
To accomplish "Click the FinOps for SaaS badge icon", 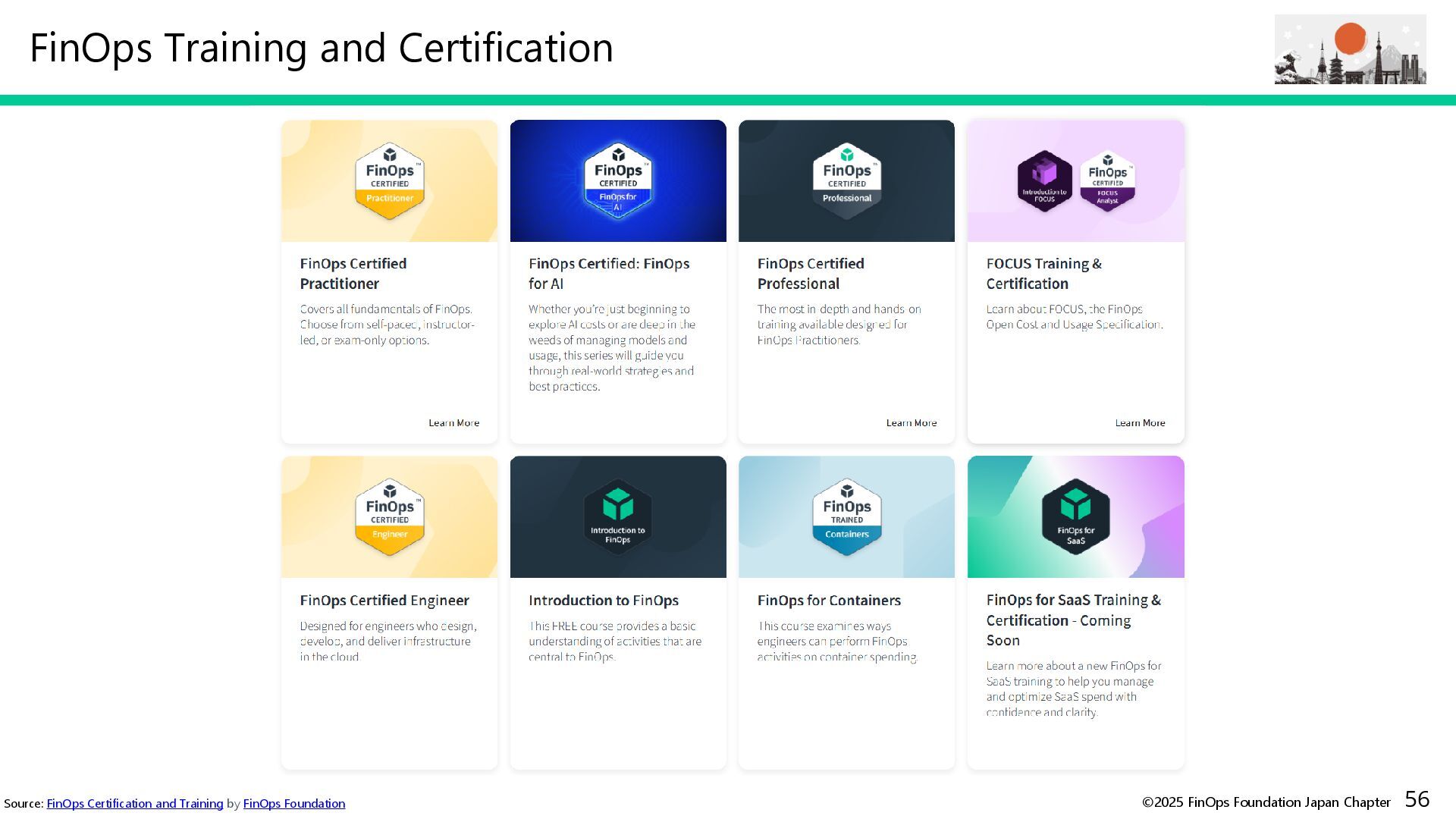I will click(1075, 517).
